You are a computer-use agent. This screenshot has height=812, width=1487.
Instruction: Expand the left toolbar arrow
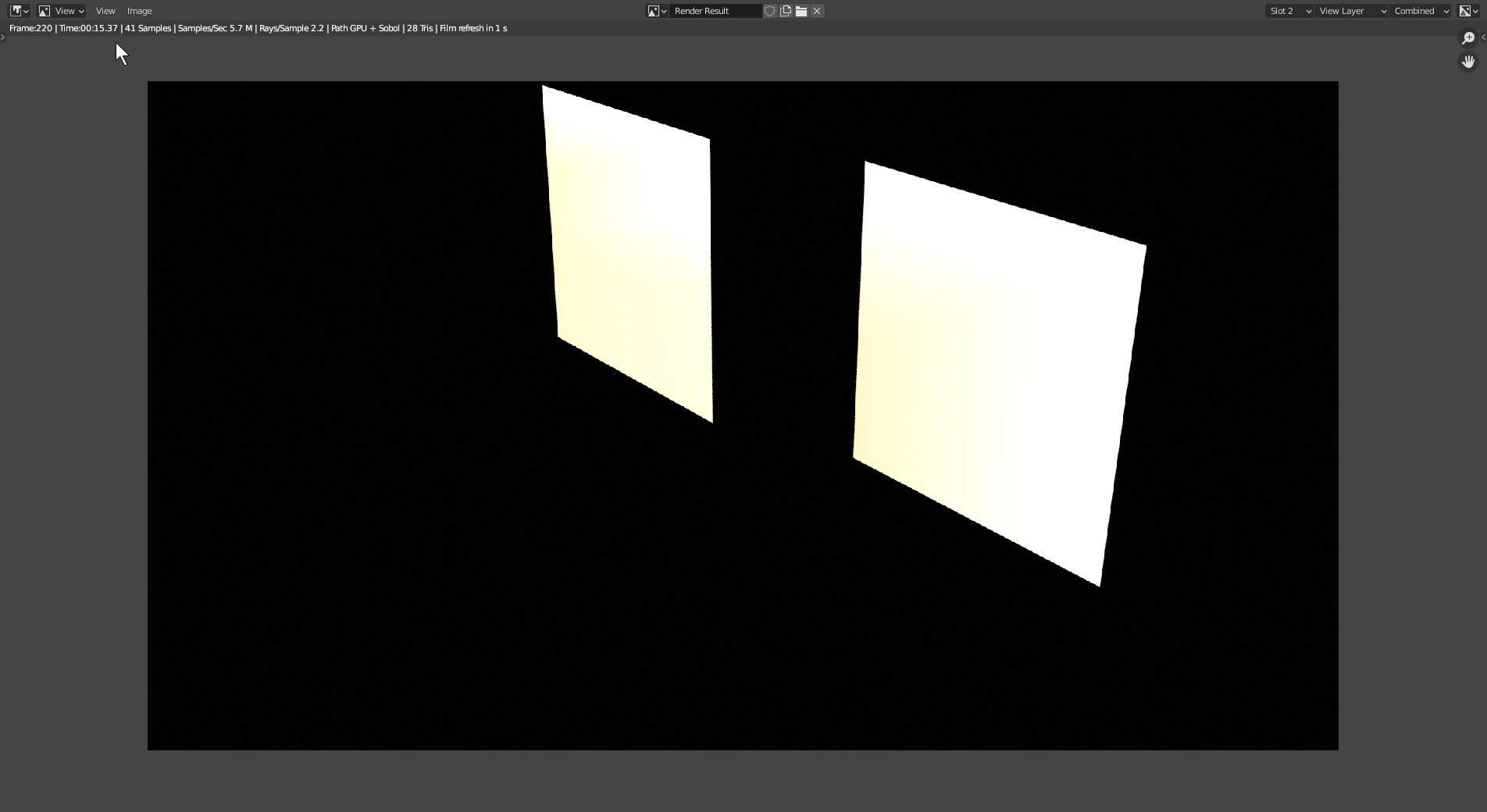pos(3,37)
